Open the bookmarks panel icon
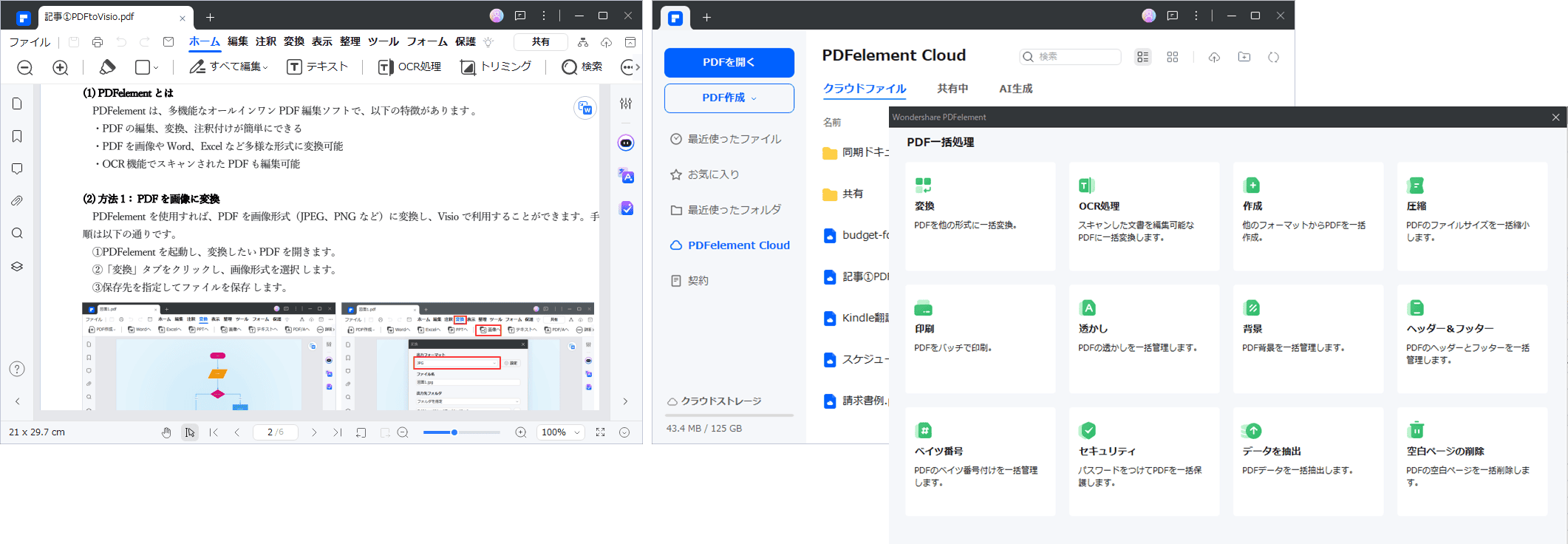The height and width of the screenshot is (544, 1568). tap(17, 136)
